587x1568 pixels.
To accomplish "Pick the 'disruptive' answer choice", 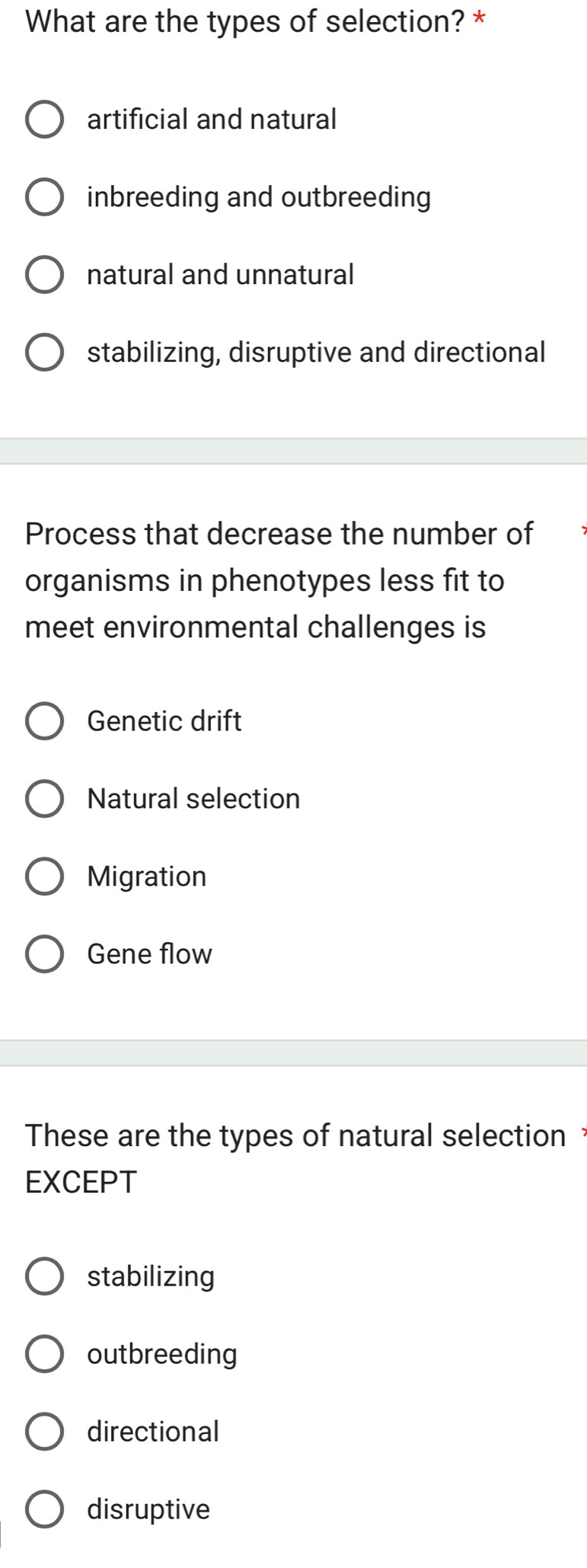I will 46,1509.
